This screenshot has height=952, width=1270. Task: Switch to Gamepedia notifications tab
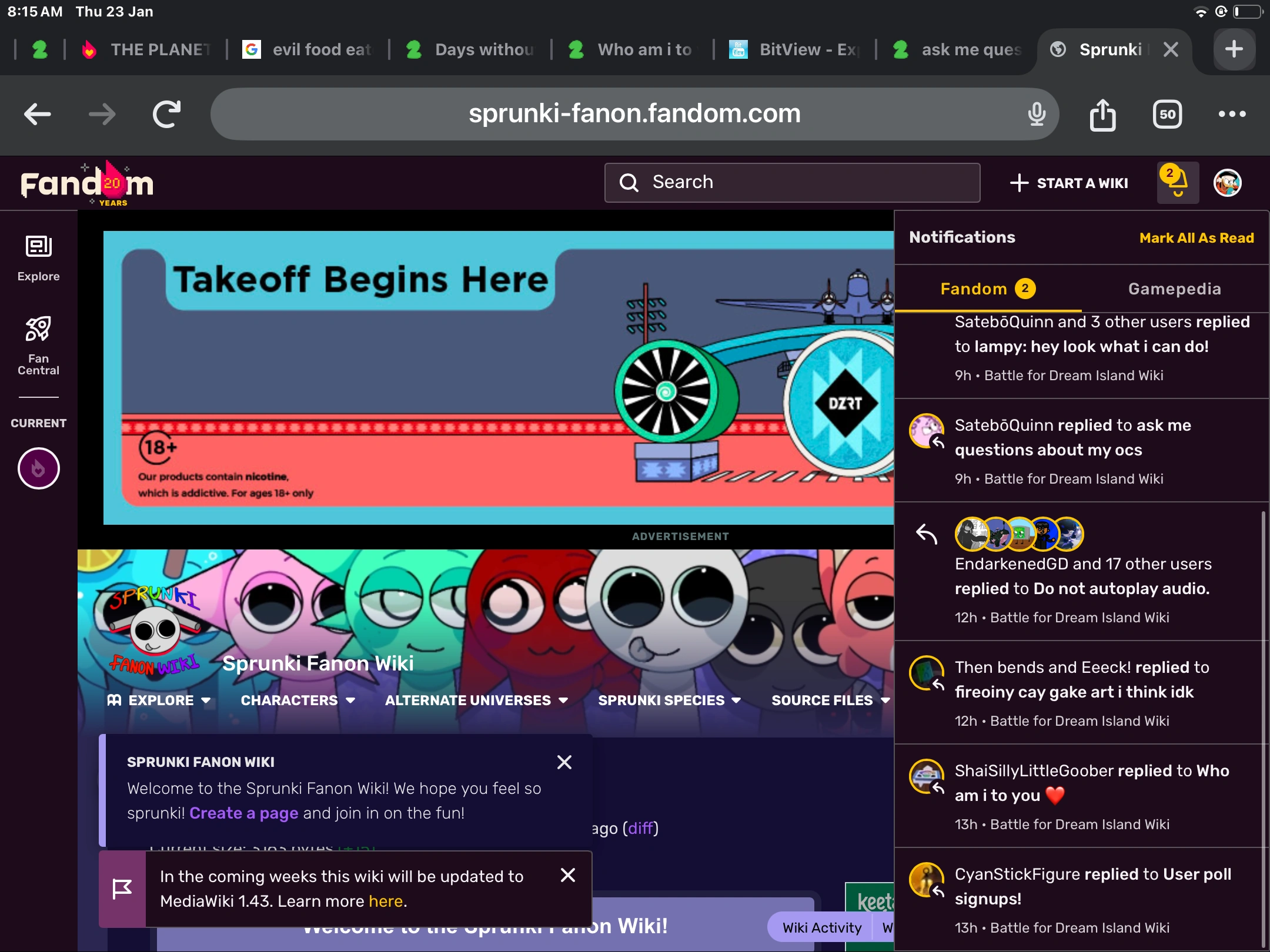(1174, 289)
